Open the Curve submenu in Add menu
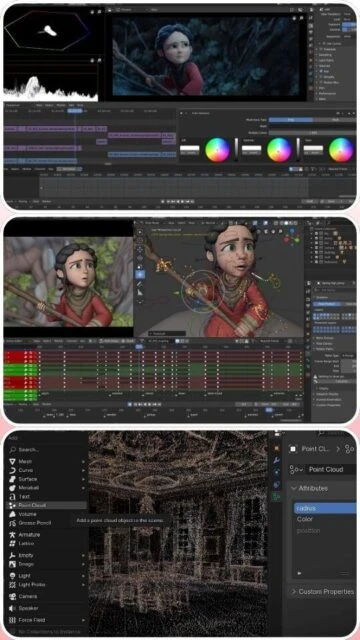This screenshot has height=640, width=360. pyautogui.click(x=47, y=470)
